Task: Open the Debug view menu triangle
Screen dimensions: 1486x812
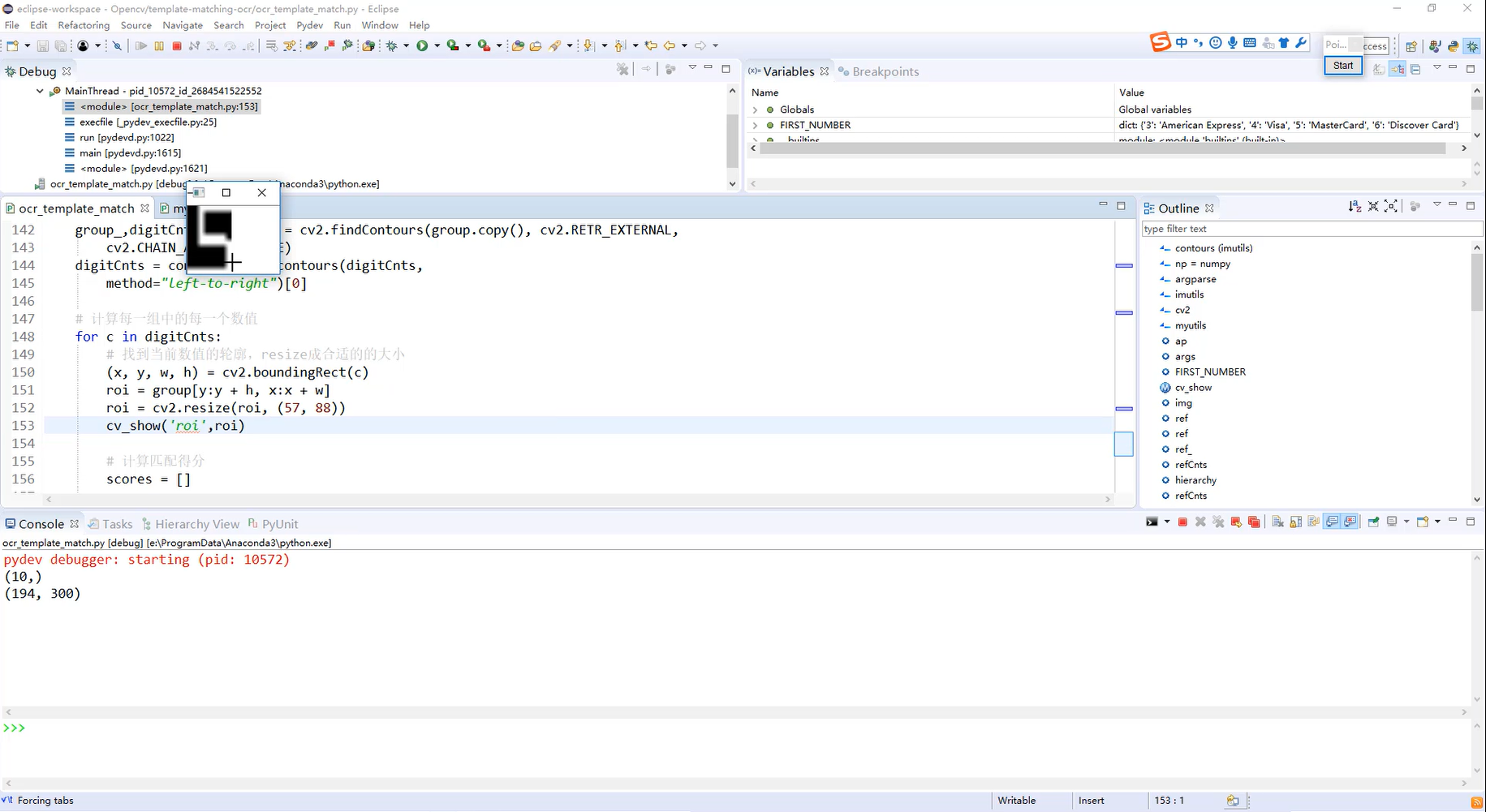Action: coord(692,67)
